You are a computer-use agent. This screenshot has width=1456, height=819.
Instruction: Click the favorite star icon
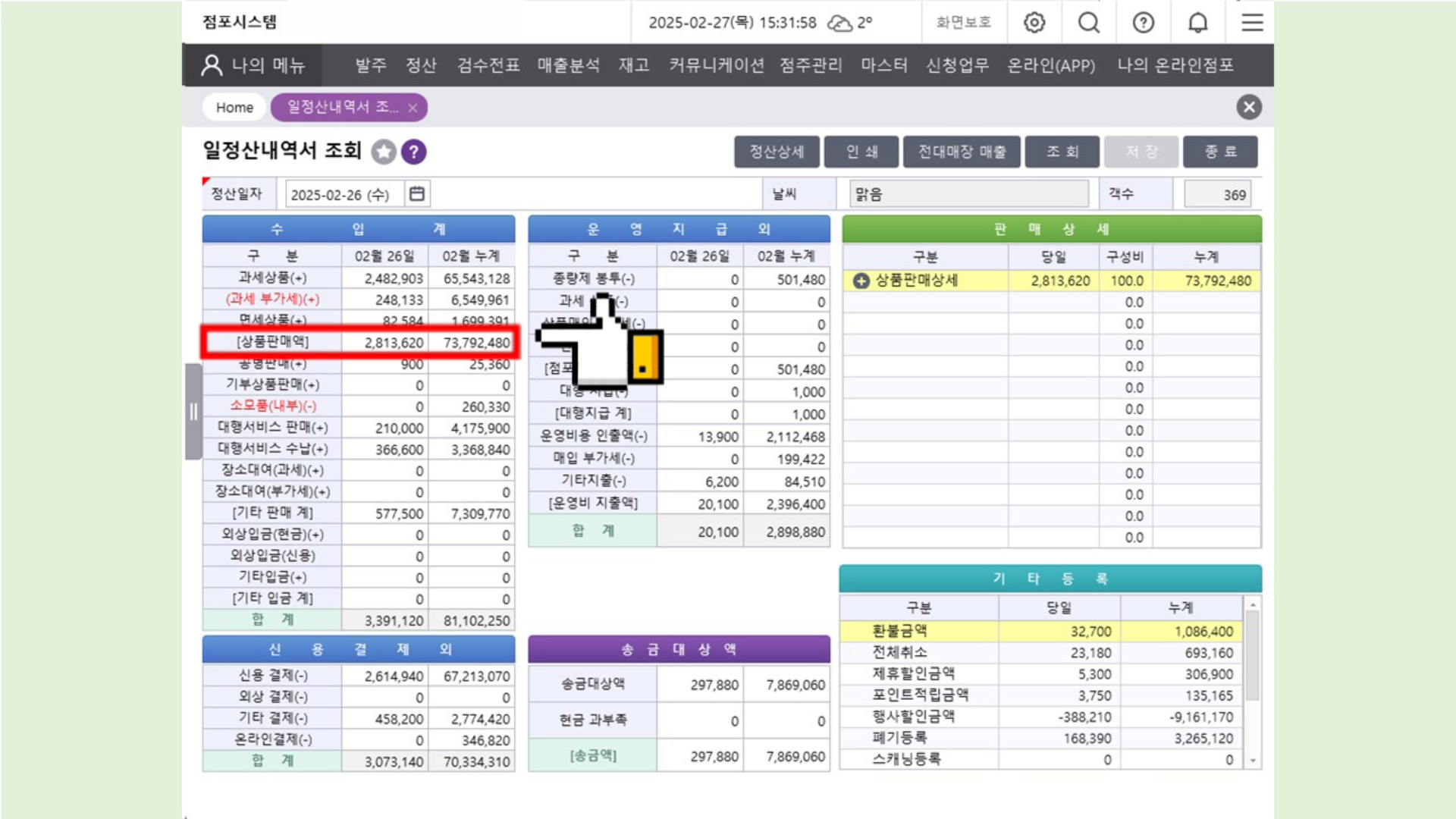click(384, 152)
